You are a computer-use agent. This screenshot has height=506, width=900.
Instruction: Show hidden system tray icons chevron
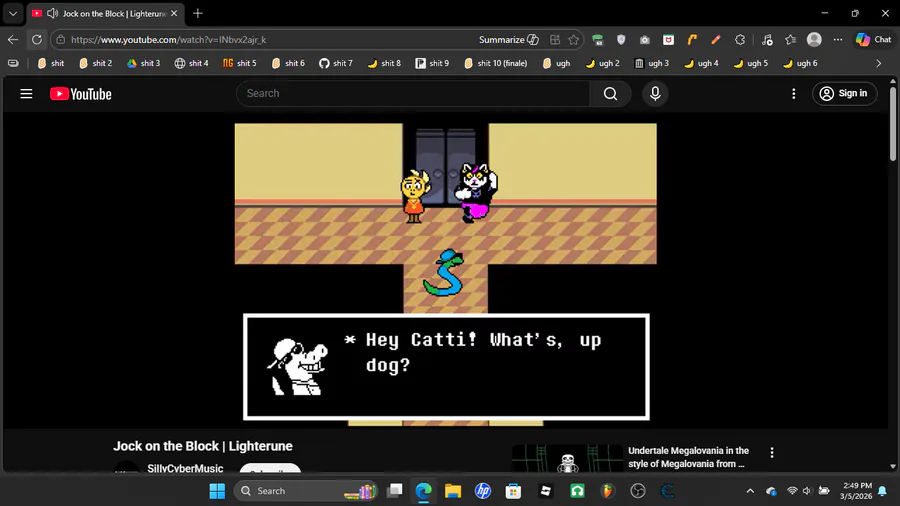click(750, 491)
